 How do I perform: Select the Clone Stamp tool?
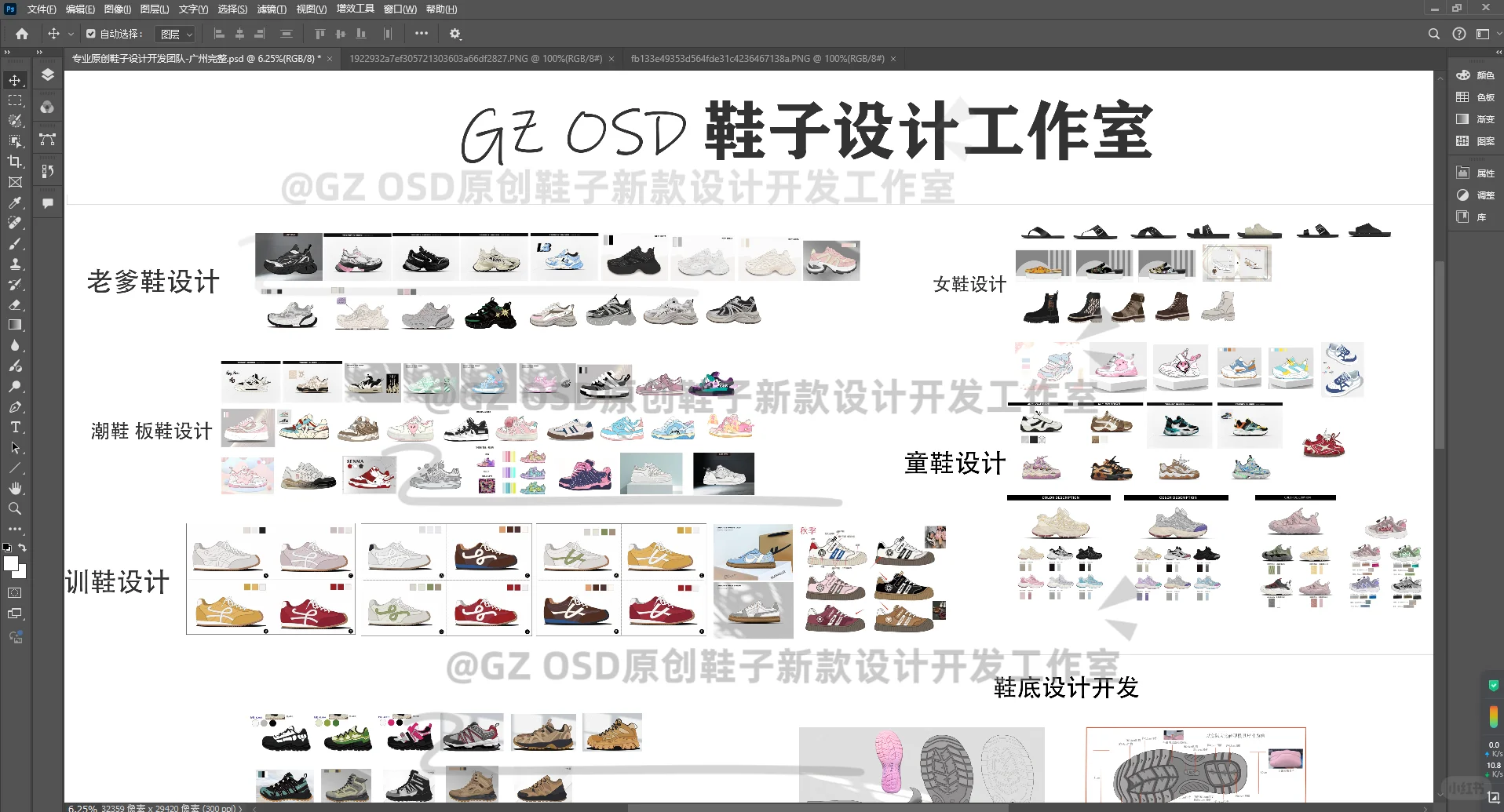pos(16,264)
